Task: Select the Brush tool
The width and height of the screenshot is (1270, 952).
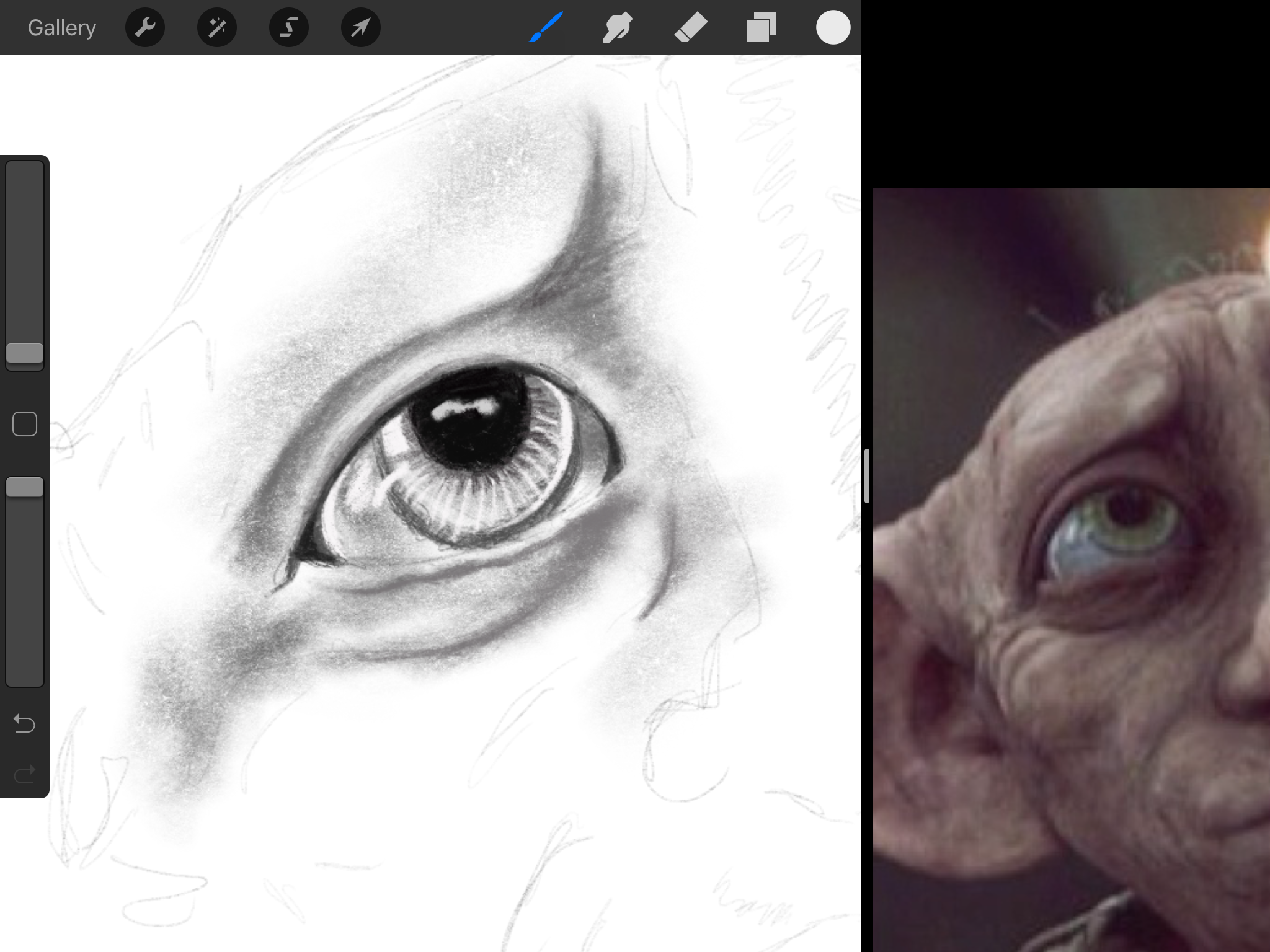Action: [x=546, y=27]
